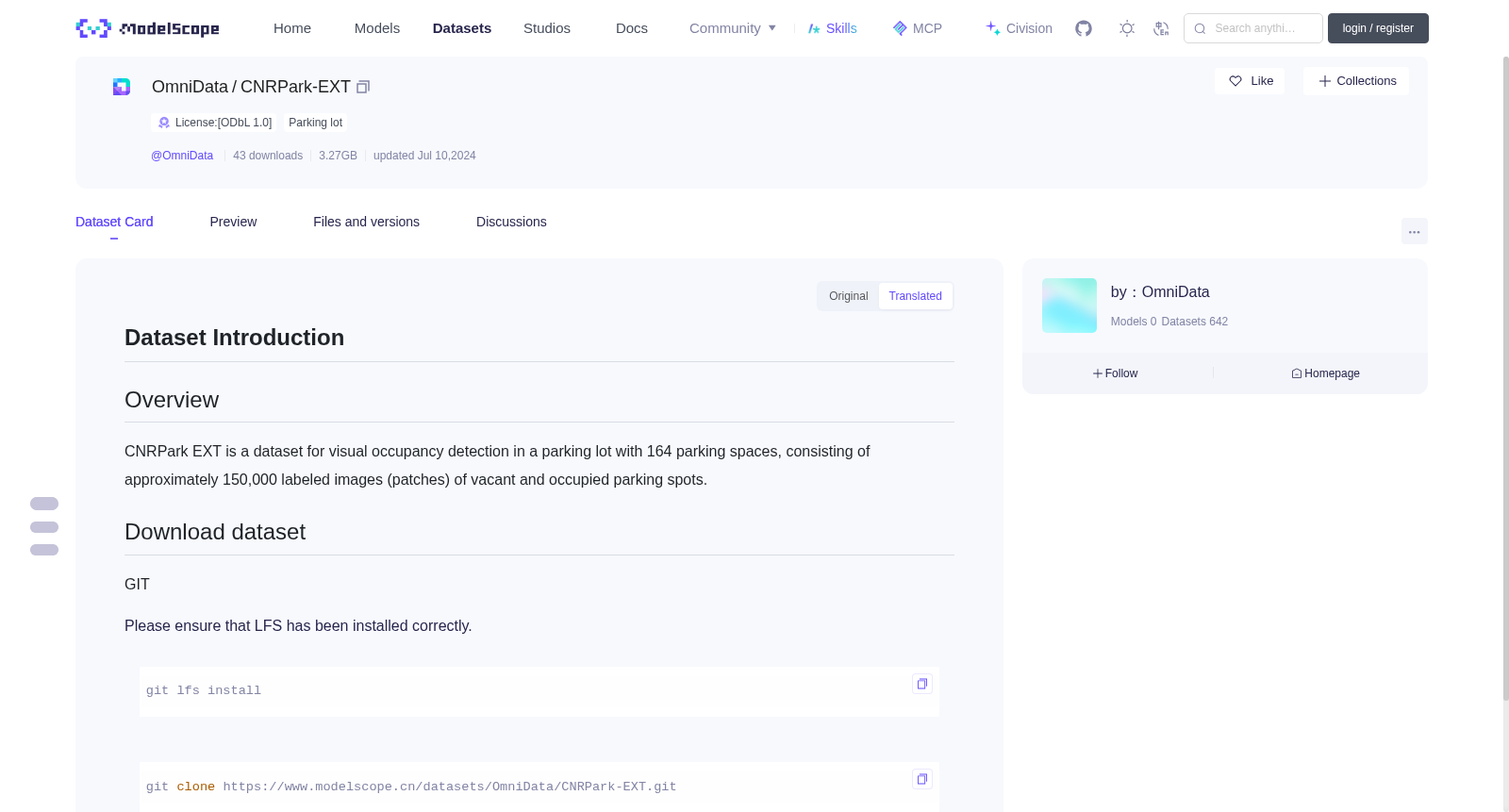1509x812 pixels.
Task: Click the 3.27GB size text
Action: pyautogui.click(x=338, y=156)
